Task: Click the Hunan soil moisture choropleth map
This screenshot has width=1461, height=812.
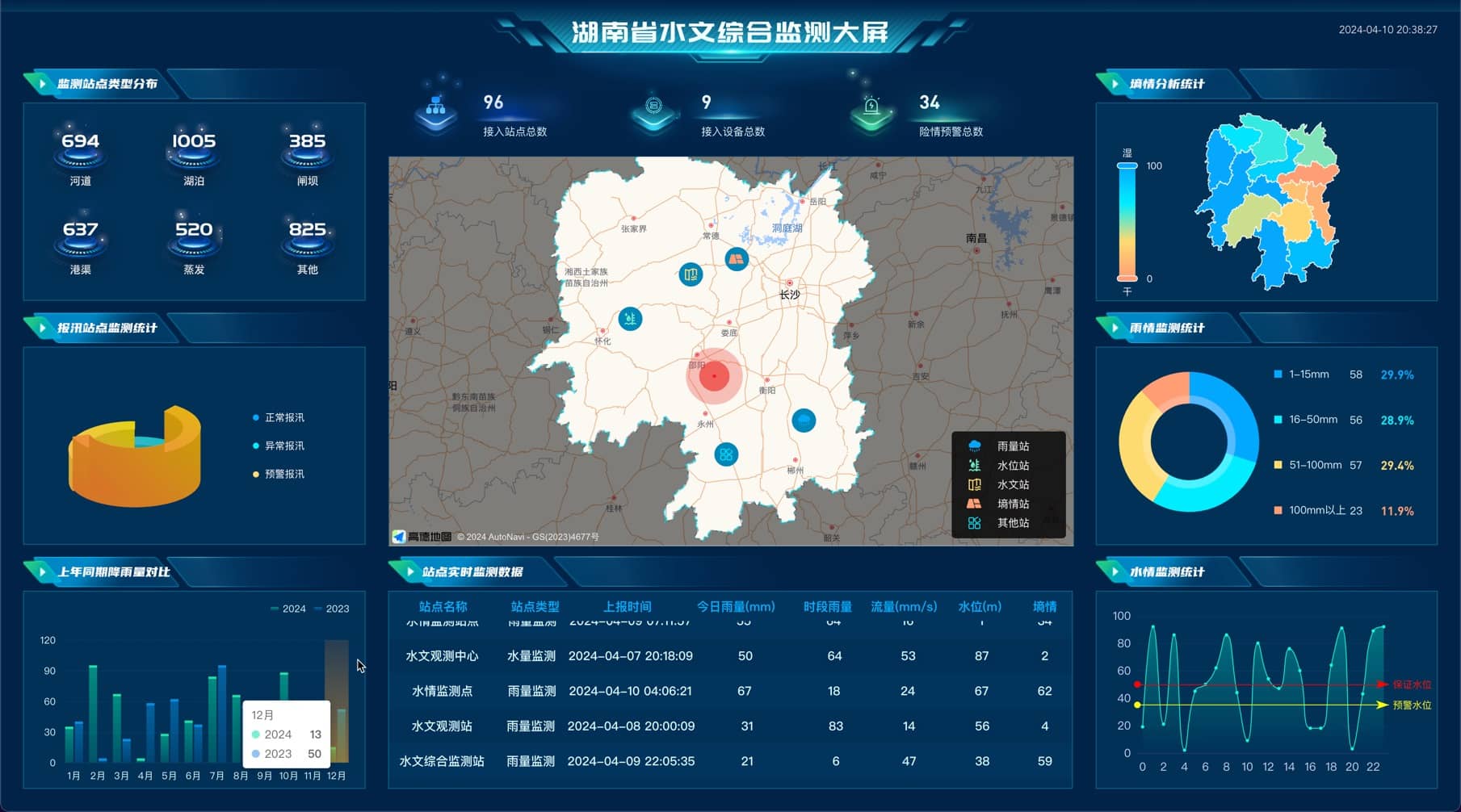Action: 1266,201
